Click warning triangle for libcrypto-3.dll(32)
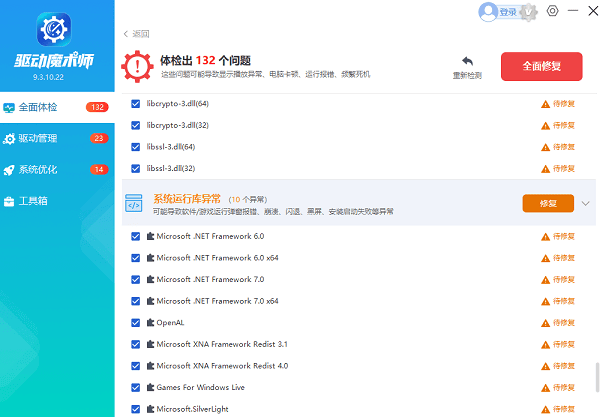This screenshot has width=600, height=417. pos(545,126)
